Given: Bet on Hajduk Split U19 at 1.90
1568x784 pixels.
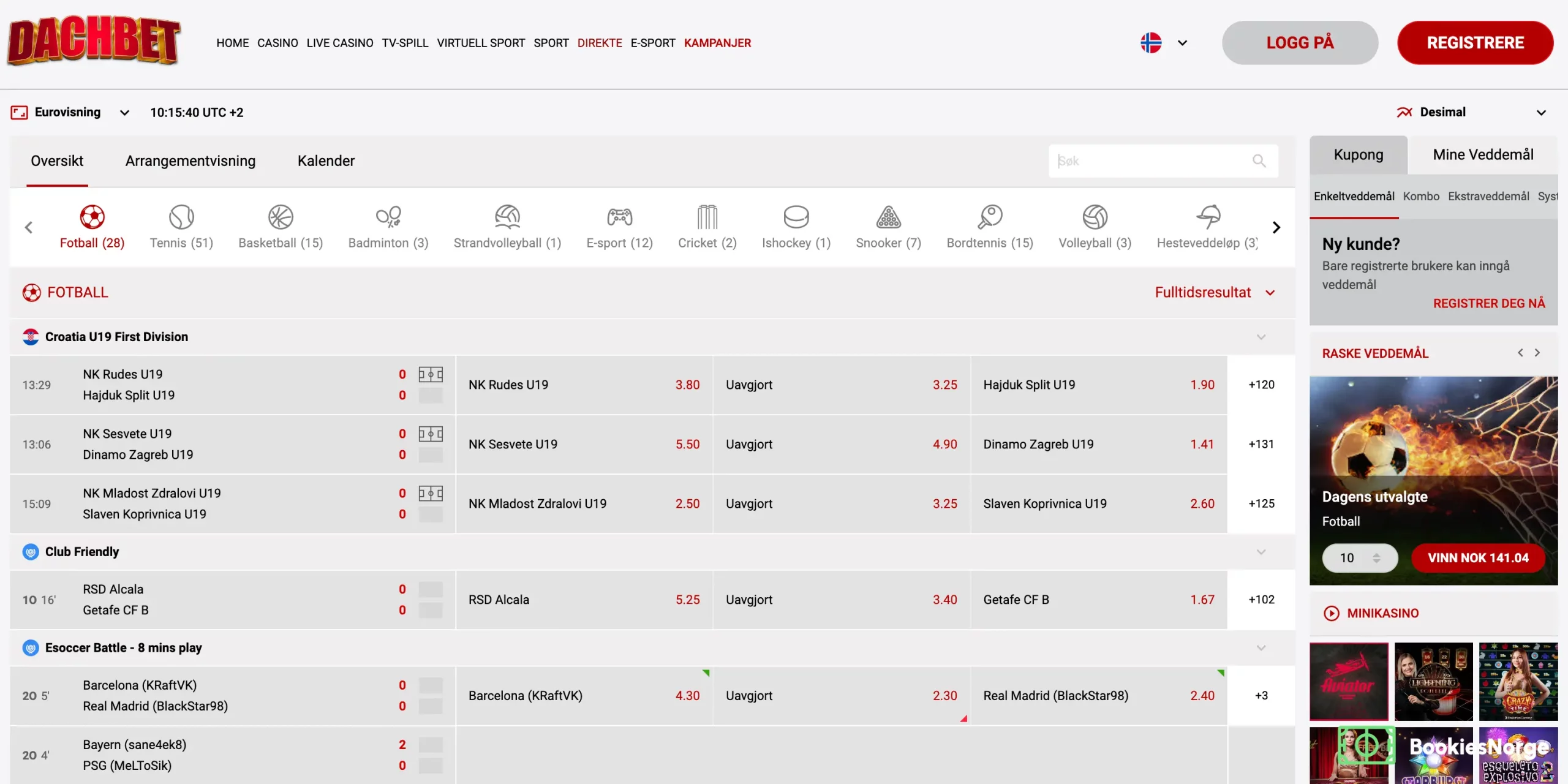Looking at the screenshot, I should [x=1099, y=385].
